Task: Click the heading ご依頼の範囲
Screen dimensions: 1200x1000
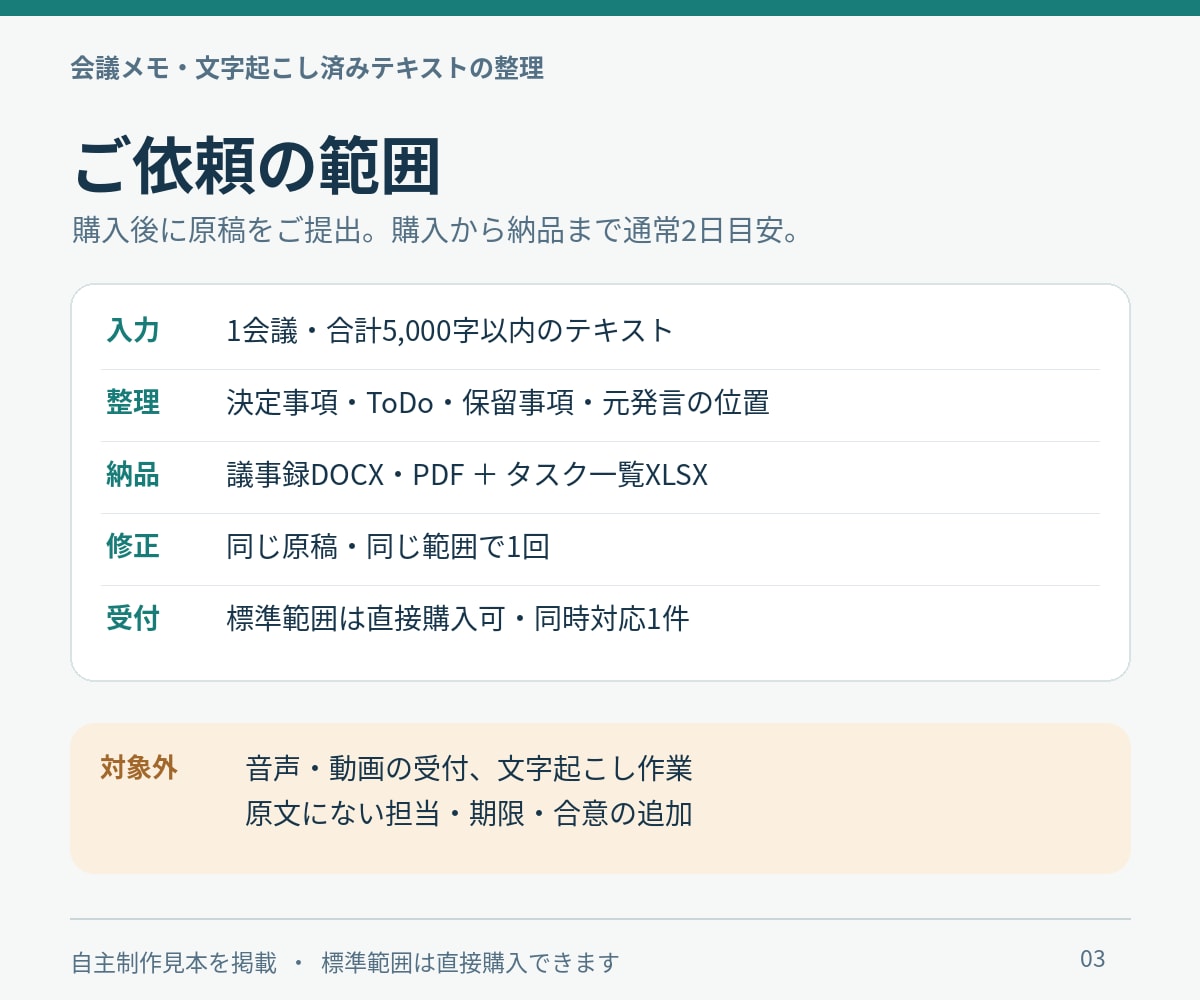Action: pyautogui.click(x=257, y=166)
